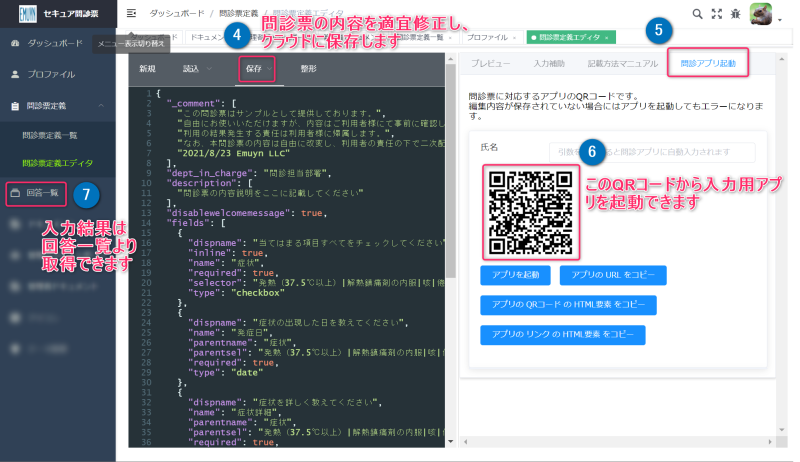
Task: Click アプリの URL をコピー button
Action: point(613,275)
